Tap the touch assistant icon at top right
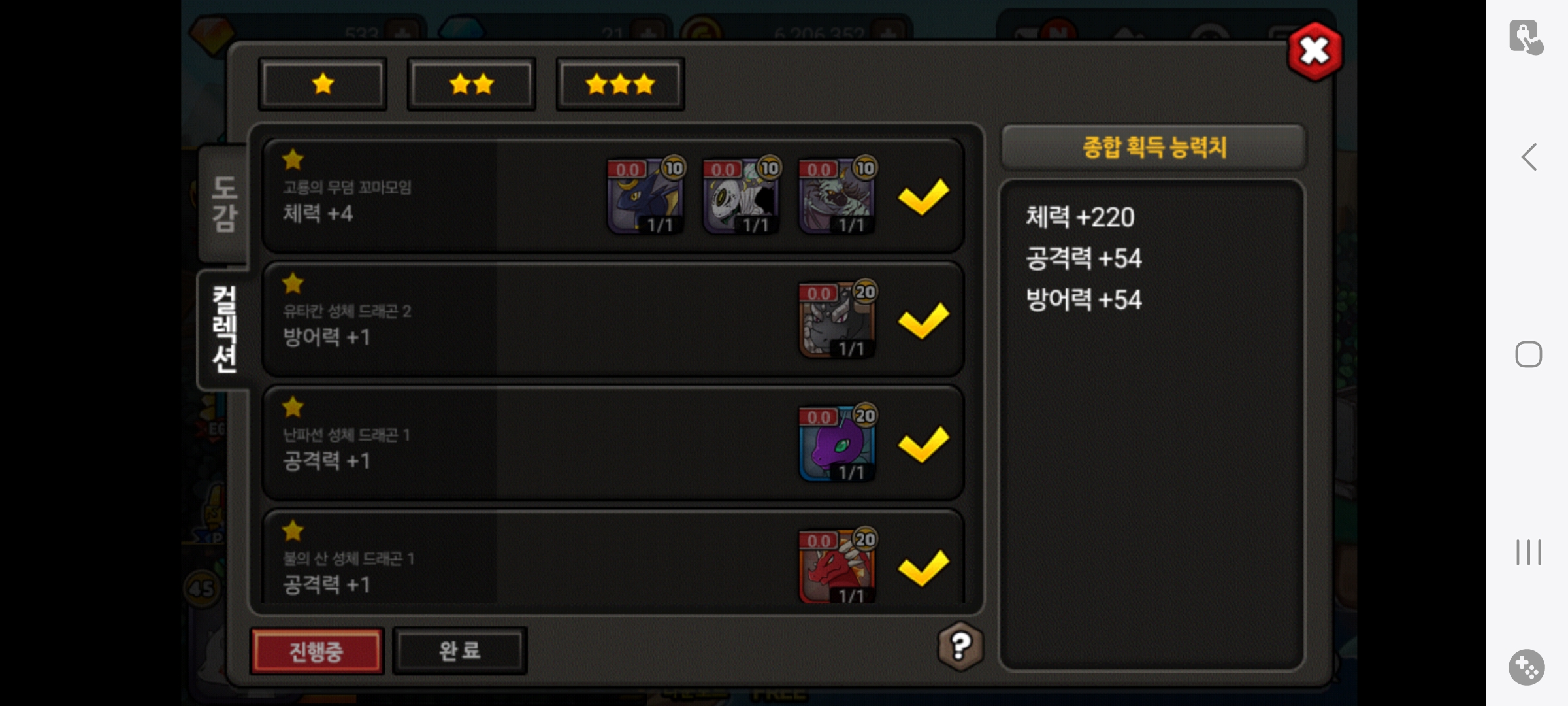The height and width of the screenshot is (706, 1568). point(1526,37)
